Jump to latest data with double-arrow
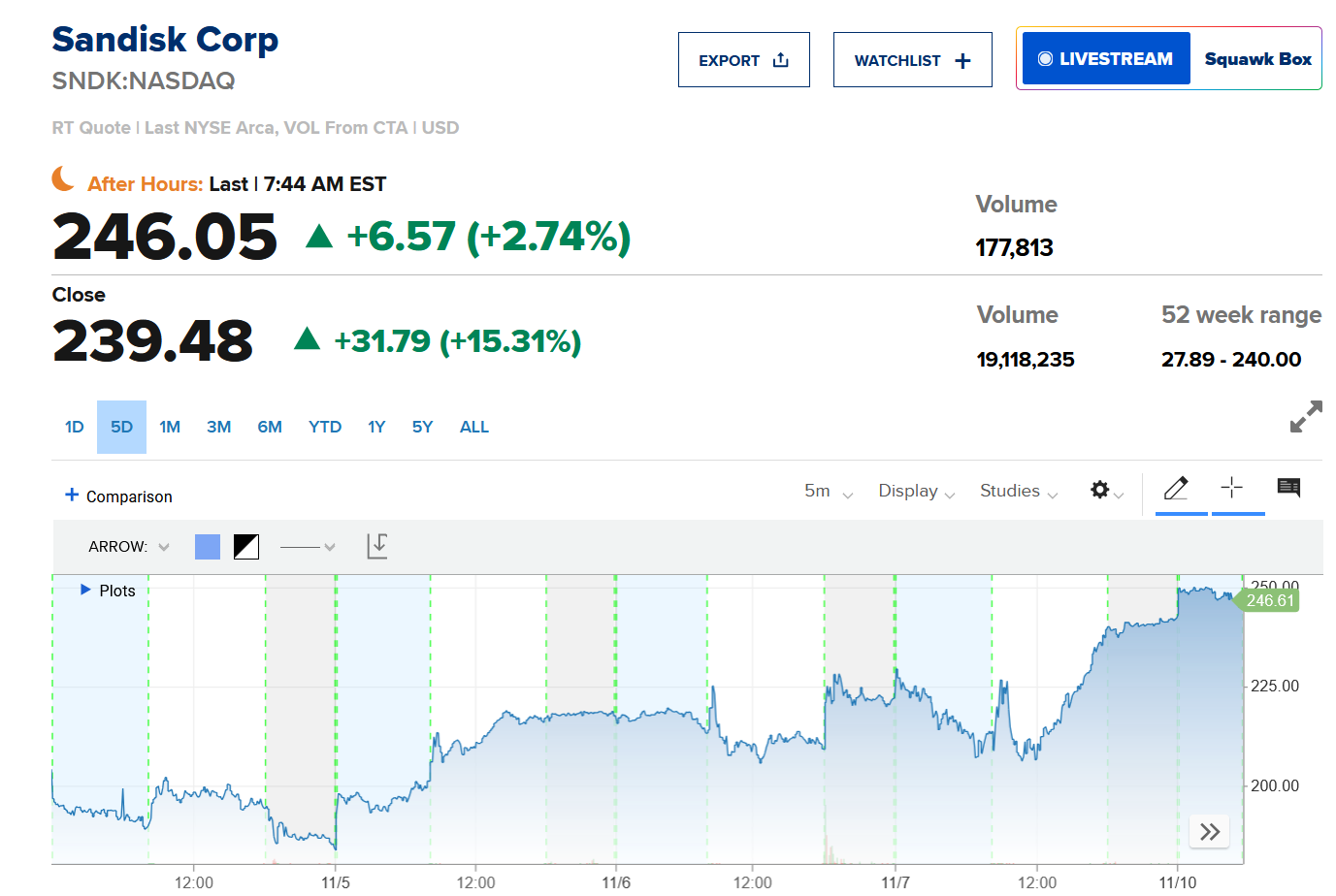 1209,831
